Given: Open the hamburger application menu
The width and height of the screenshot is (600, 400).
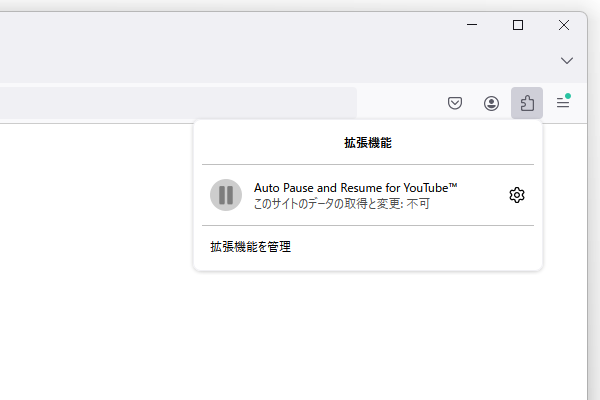Looking at the screenshot, I should click(563, 103).
